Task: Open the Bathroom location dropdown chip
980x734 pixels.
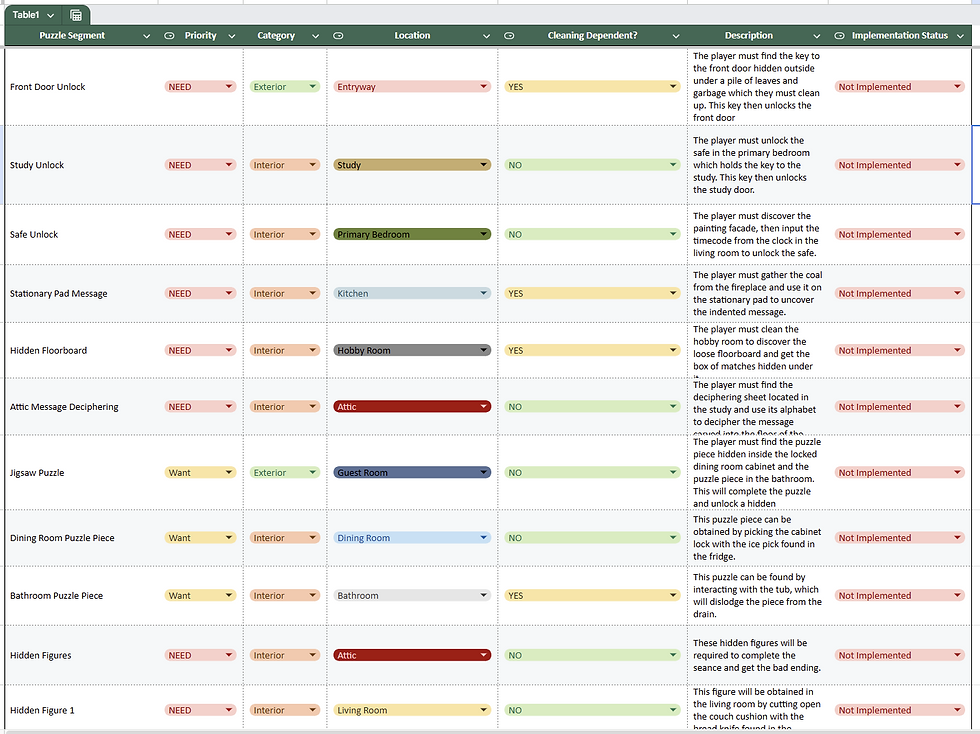Action: point(412,596)
